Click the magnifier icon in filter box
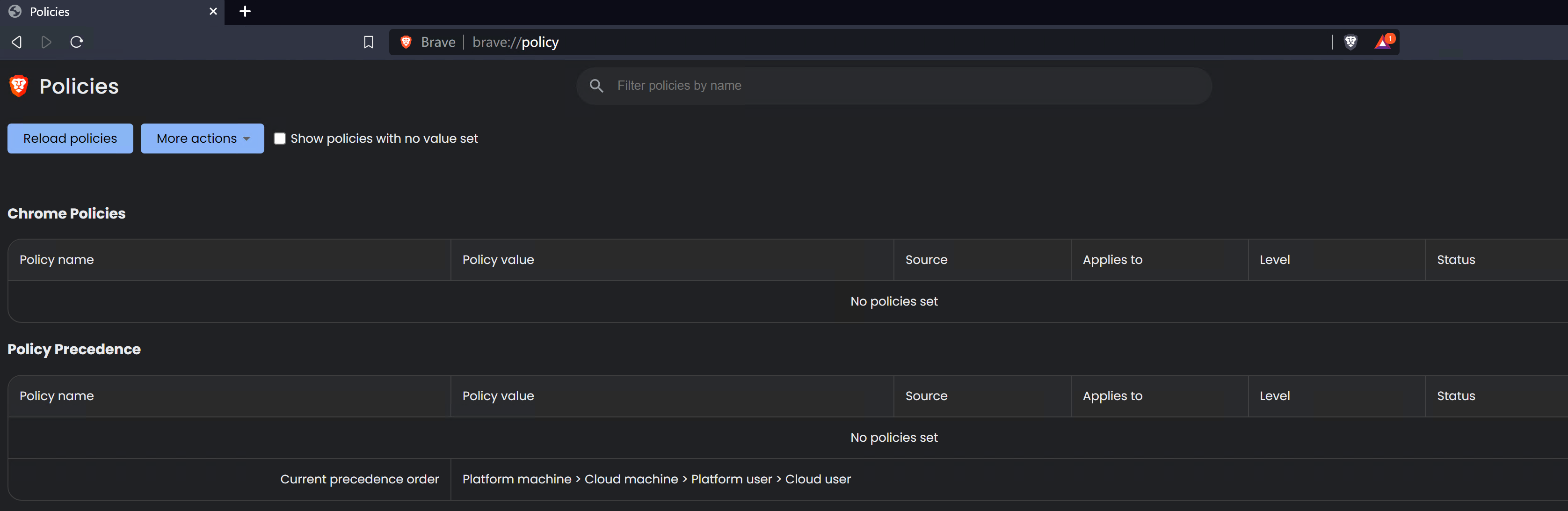 point(596,86)
